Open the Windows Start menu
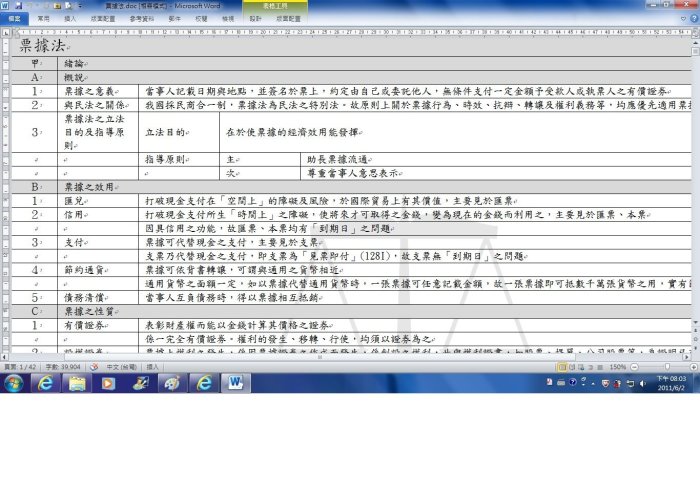Viewport: 700px width, 487px height. pos(13,382)
